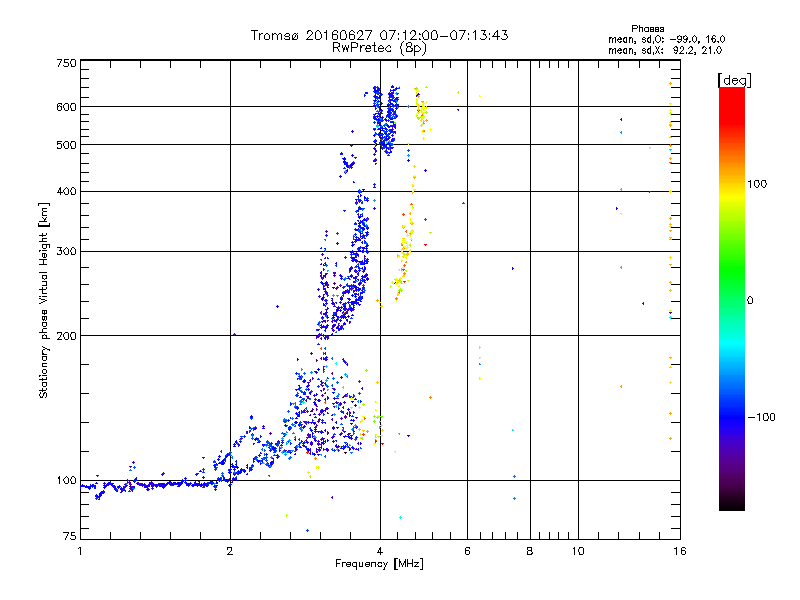800x600 pixels.
Task: Click the colorbar label '100'
Action: [757, 184]
